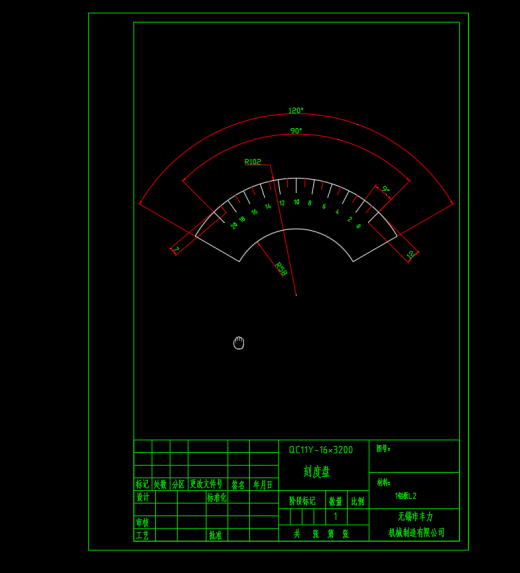Screen dimensions: 520x573
Task: Select the material value ending in L2
Action: click(406, 496)
